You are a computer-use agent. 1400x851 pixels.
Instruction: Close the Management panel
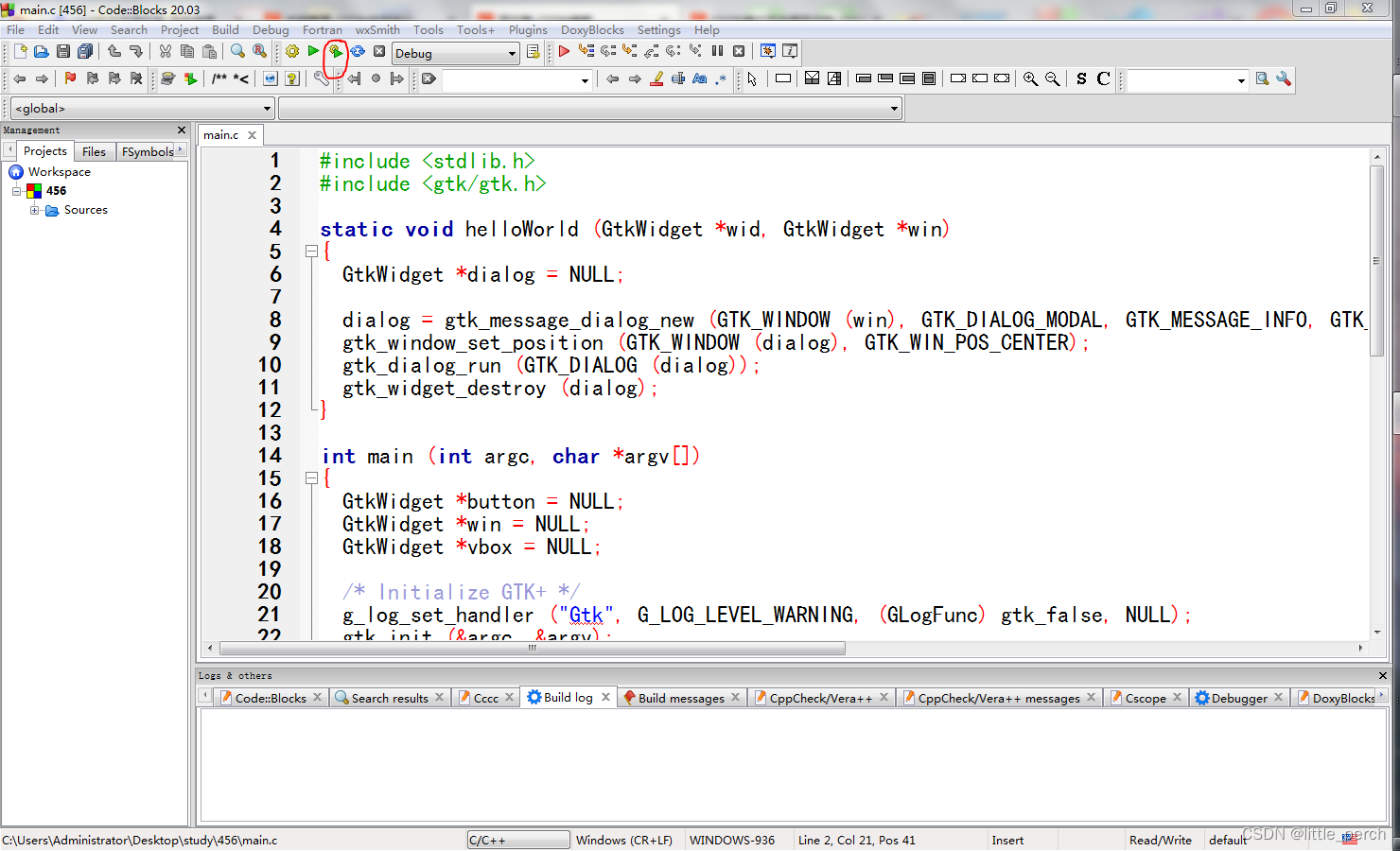[182, 130]
